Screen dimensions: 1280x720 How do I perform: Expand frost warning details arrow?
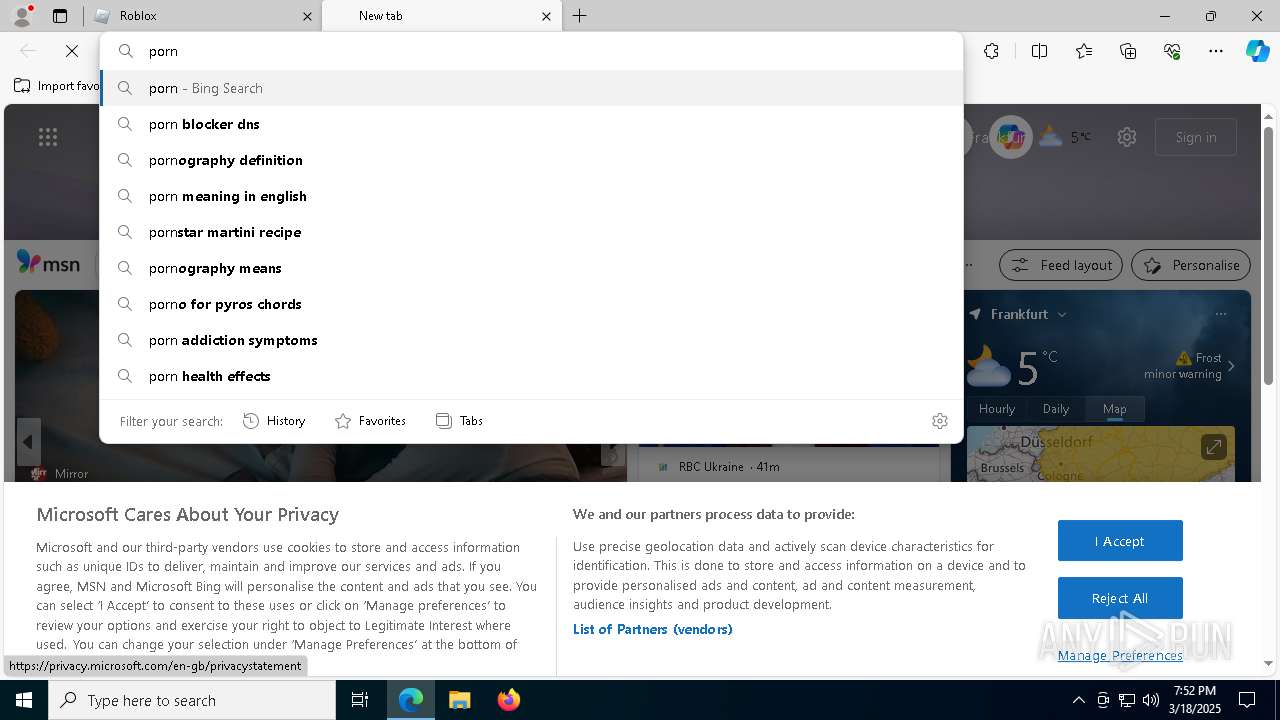coord(1231,366)
